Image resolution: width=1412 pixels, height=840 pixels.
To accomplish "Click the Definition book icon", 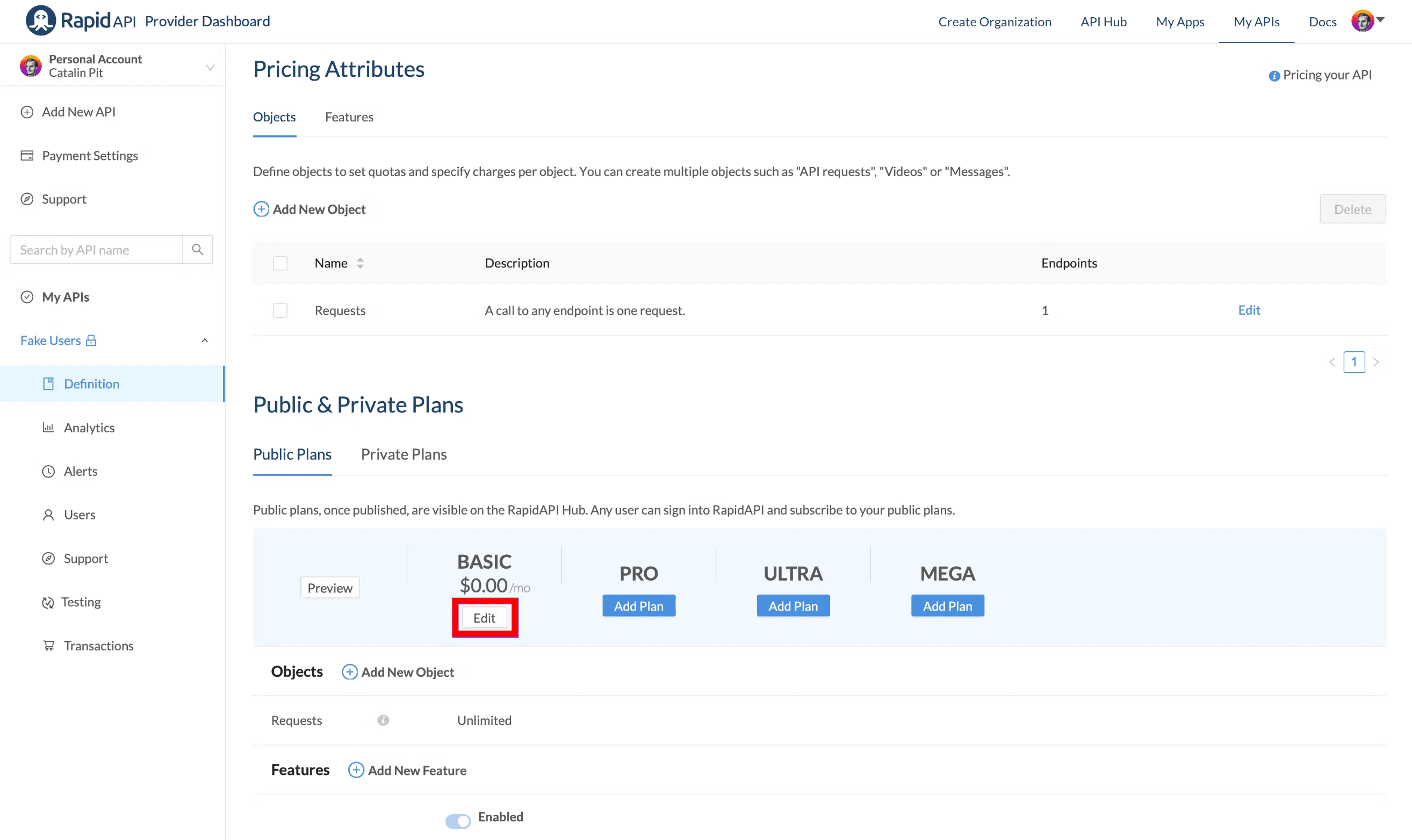I will tap(49, 384).
